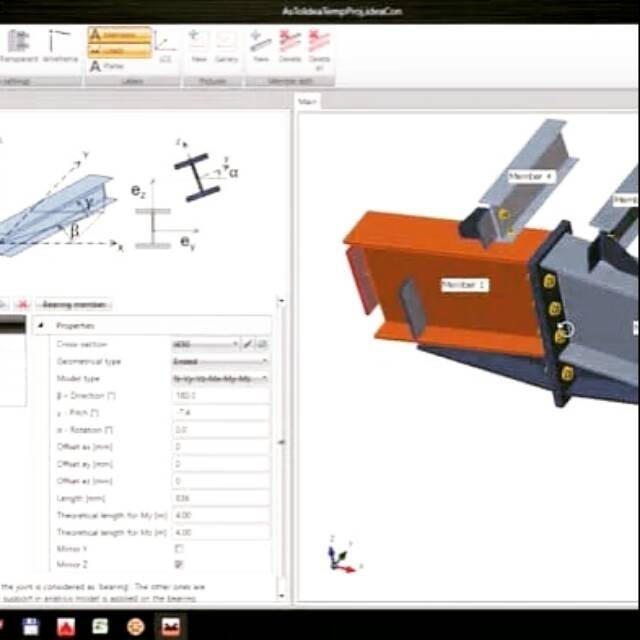Click the Pictures ribbon group caption

tap(212, 81)
